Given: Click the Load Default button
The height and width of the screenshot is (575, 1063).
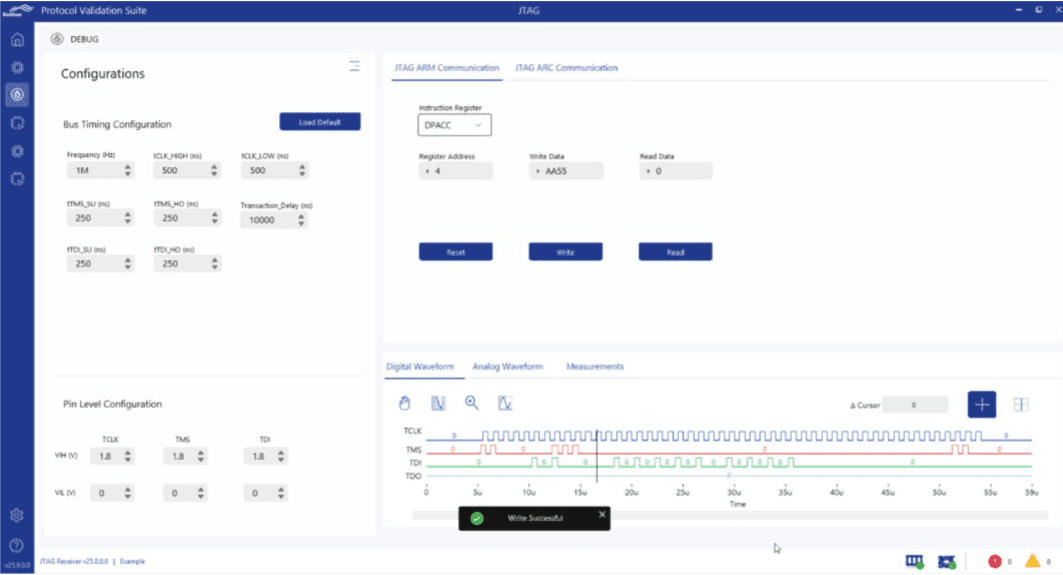Looking at the screenshot, I should [x=320, y=122].
